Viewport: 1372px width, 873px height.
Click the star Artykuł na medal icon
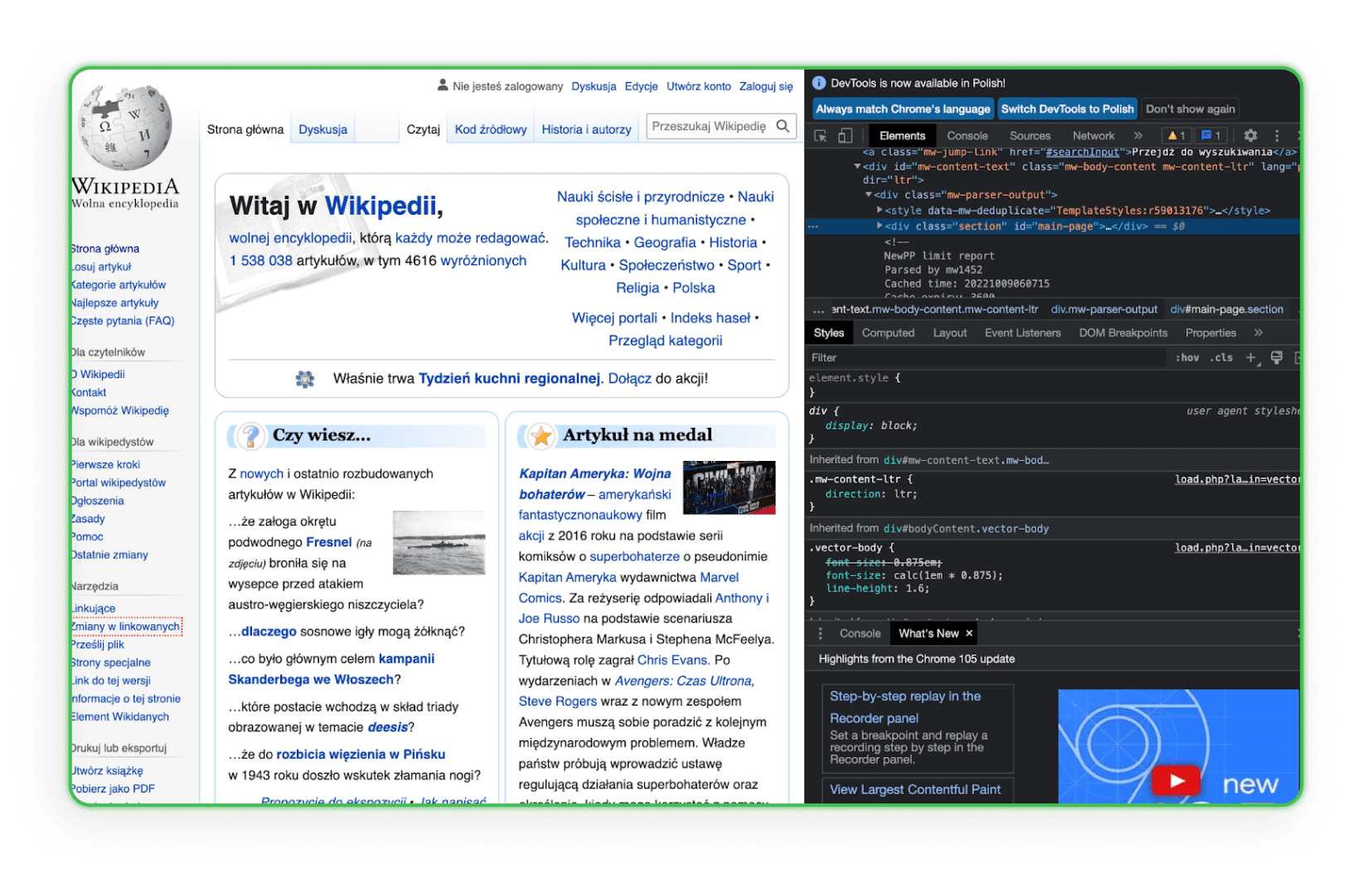click(x=541, y=435)
